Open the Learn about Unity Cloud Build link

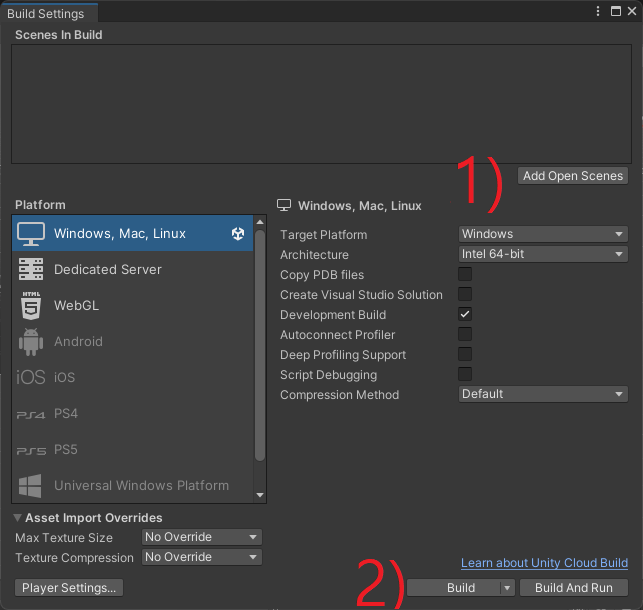tap(544, 563)
